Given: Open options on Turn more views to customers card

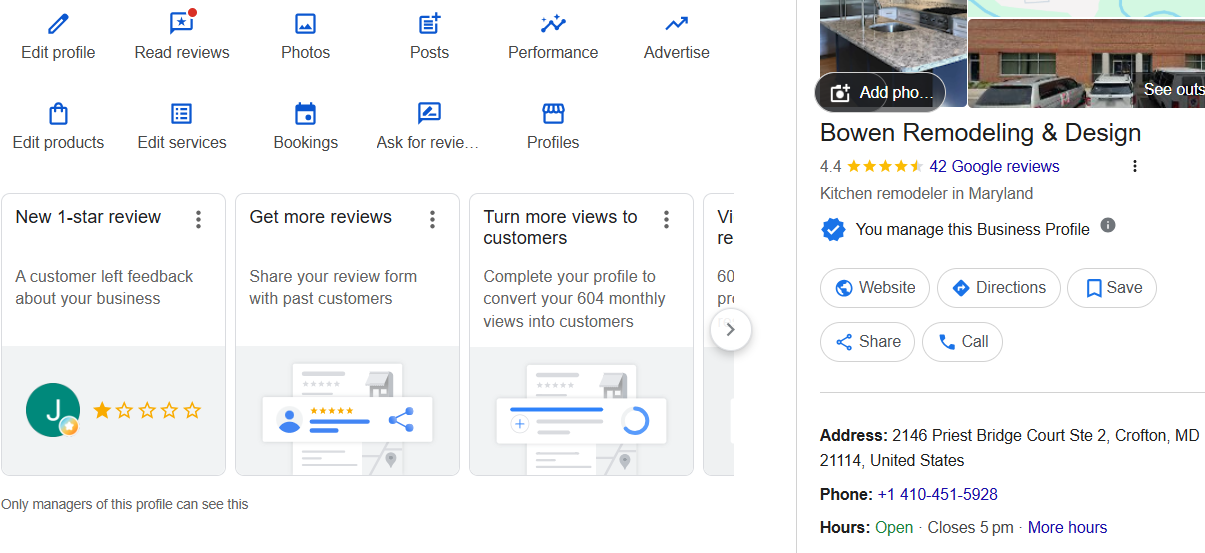Looking at the screenshot, I should (x=667, y=219).
